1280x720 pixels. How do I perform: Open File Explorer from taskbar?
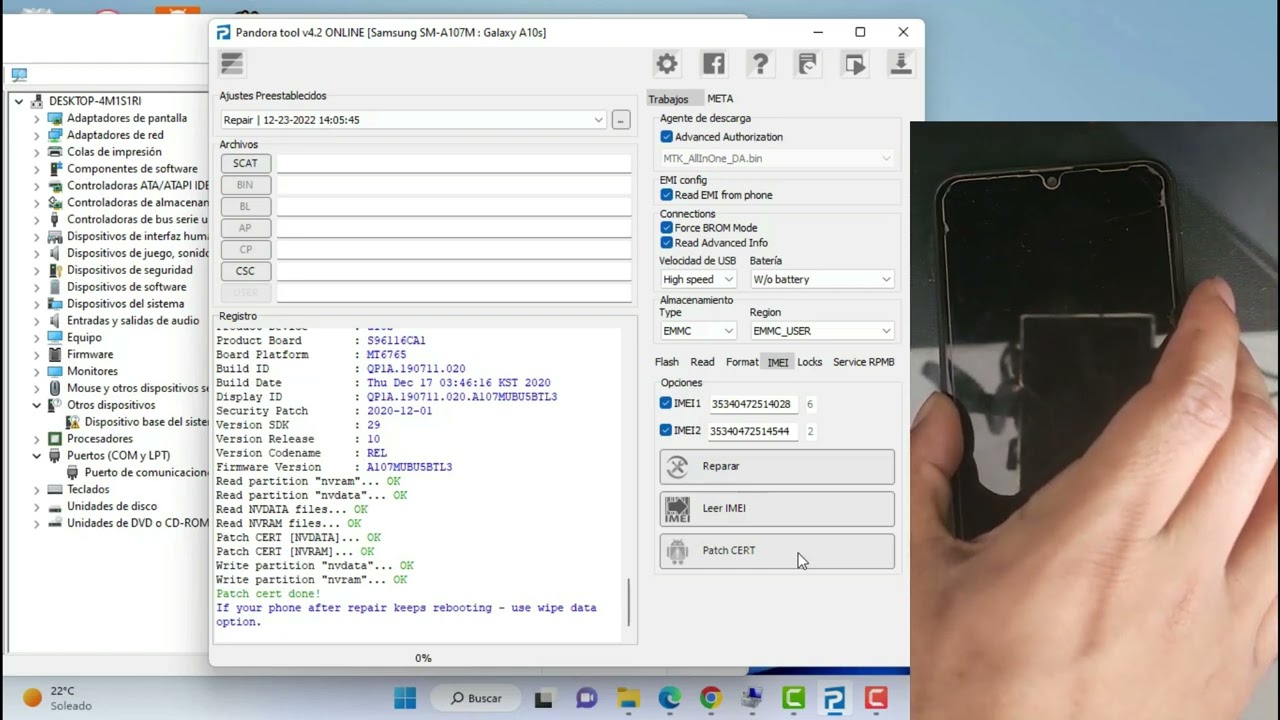pyautogui.click(x=627, y=698)
